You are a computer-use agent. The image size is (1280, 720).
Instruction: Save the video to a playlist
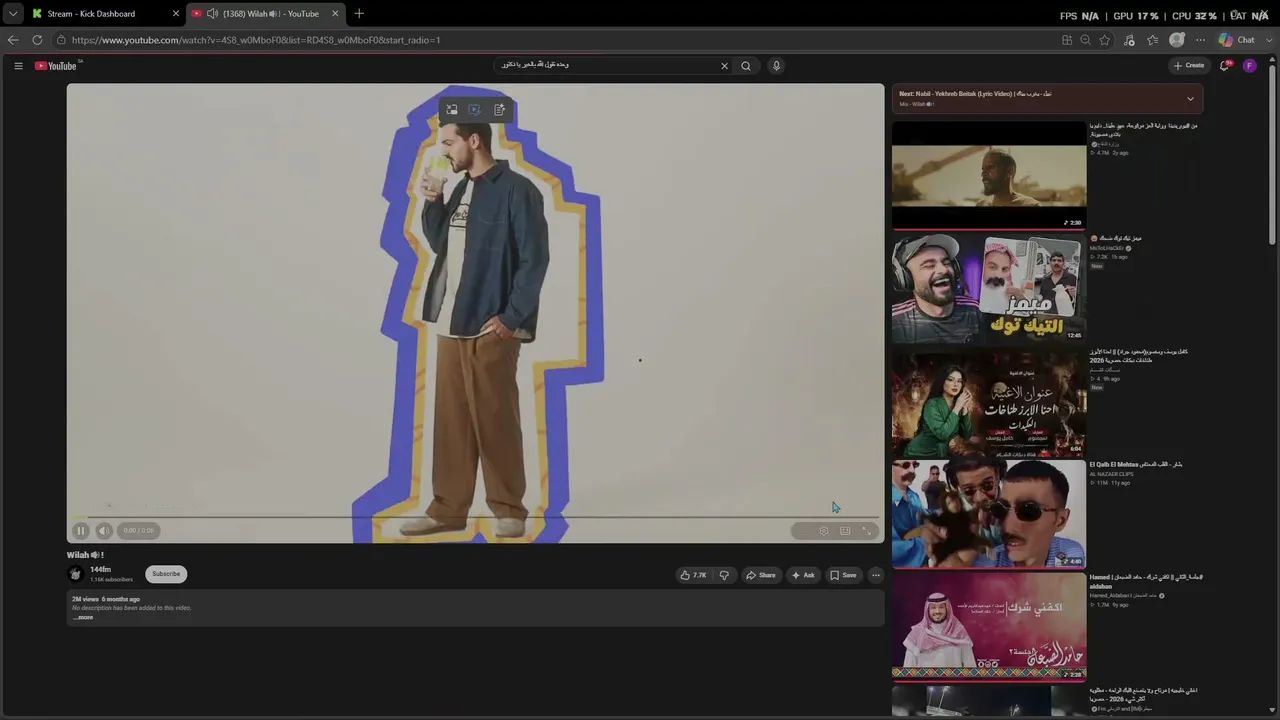[x=843, y=575]
